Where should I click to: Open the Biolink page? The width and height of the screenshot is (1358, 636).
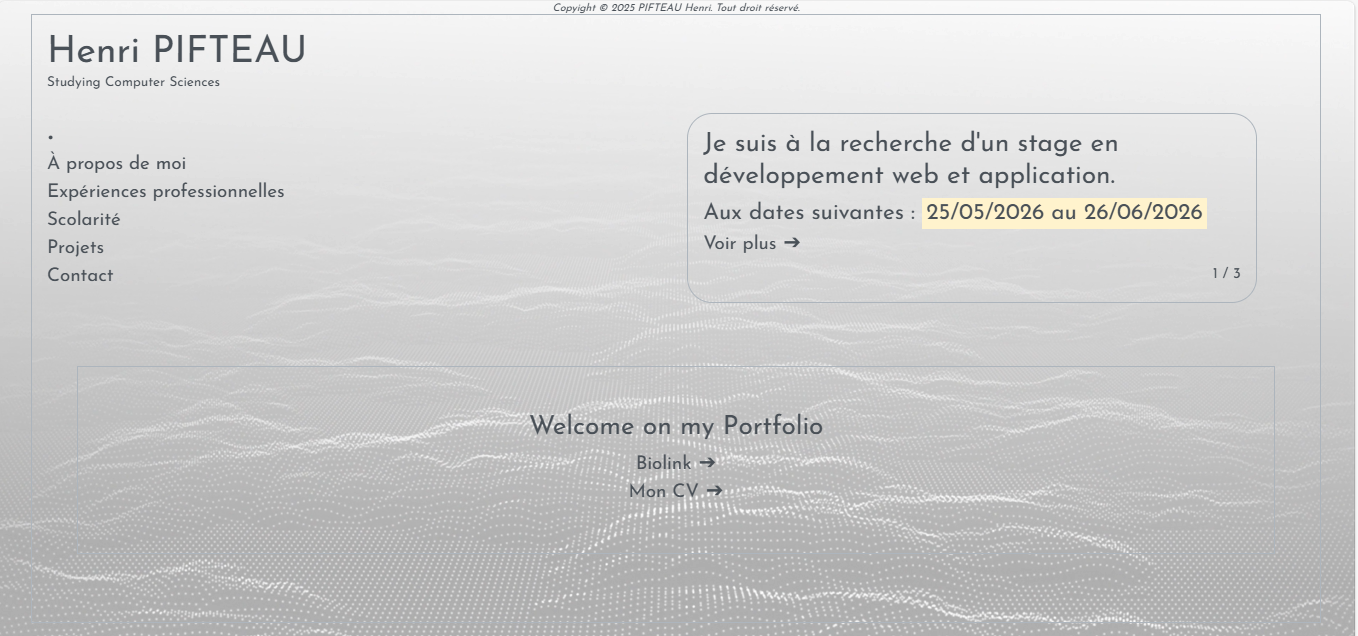(665, 463)
